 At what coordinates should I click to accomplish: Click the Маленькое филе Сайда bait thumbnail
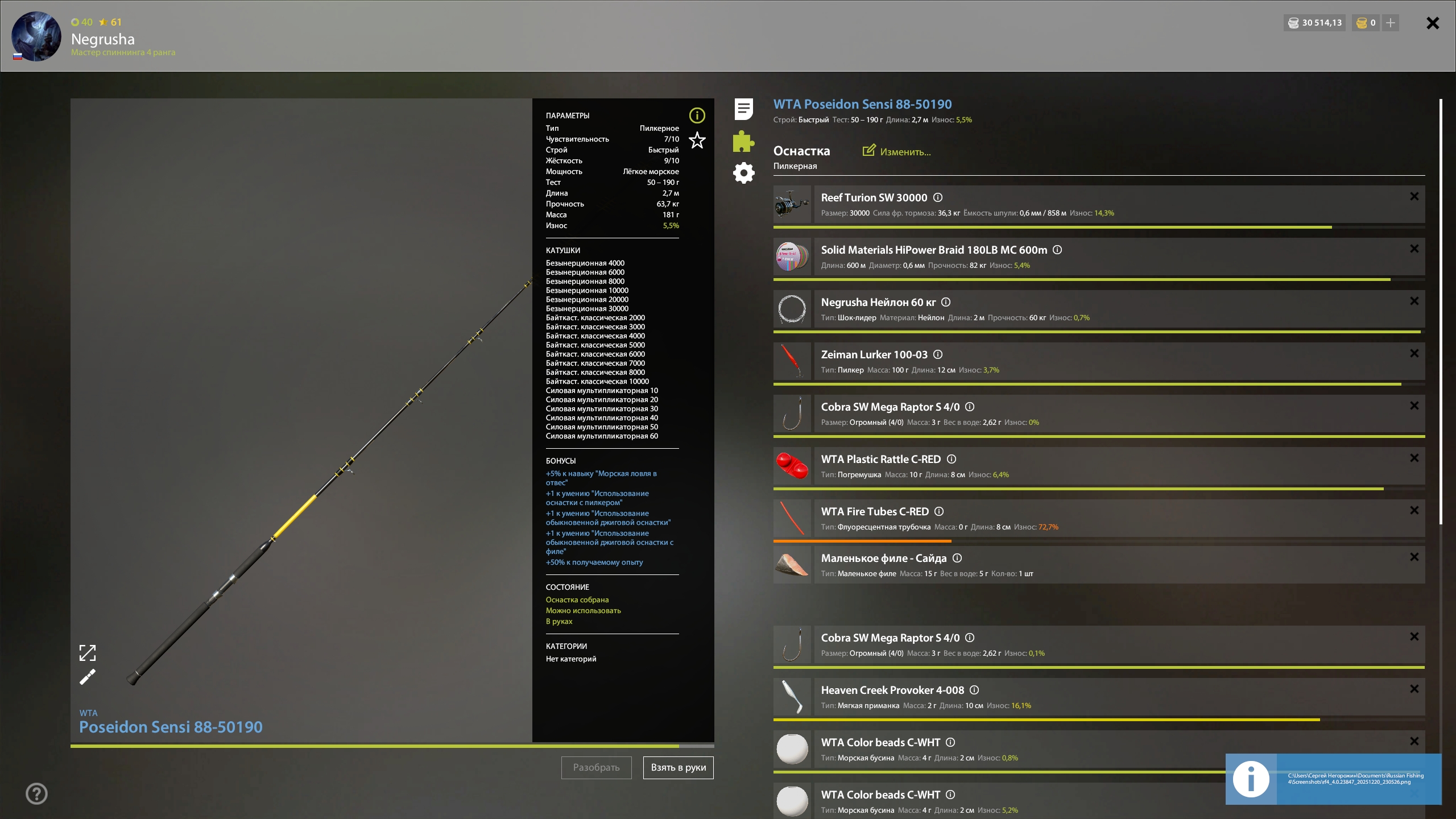[792, 565]
